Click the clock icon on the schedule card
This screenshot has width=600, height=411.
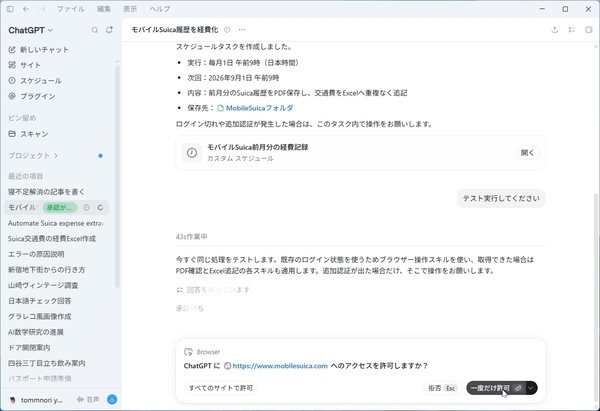tap(192, 153)
